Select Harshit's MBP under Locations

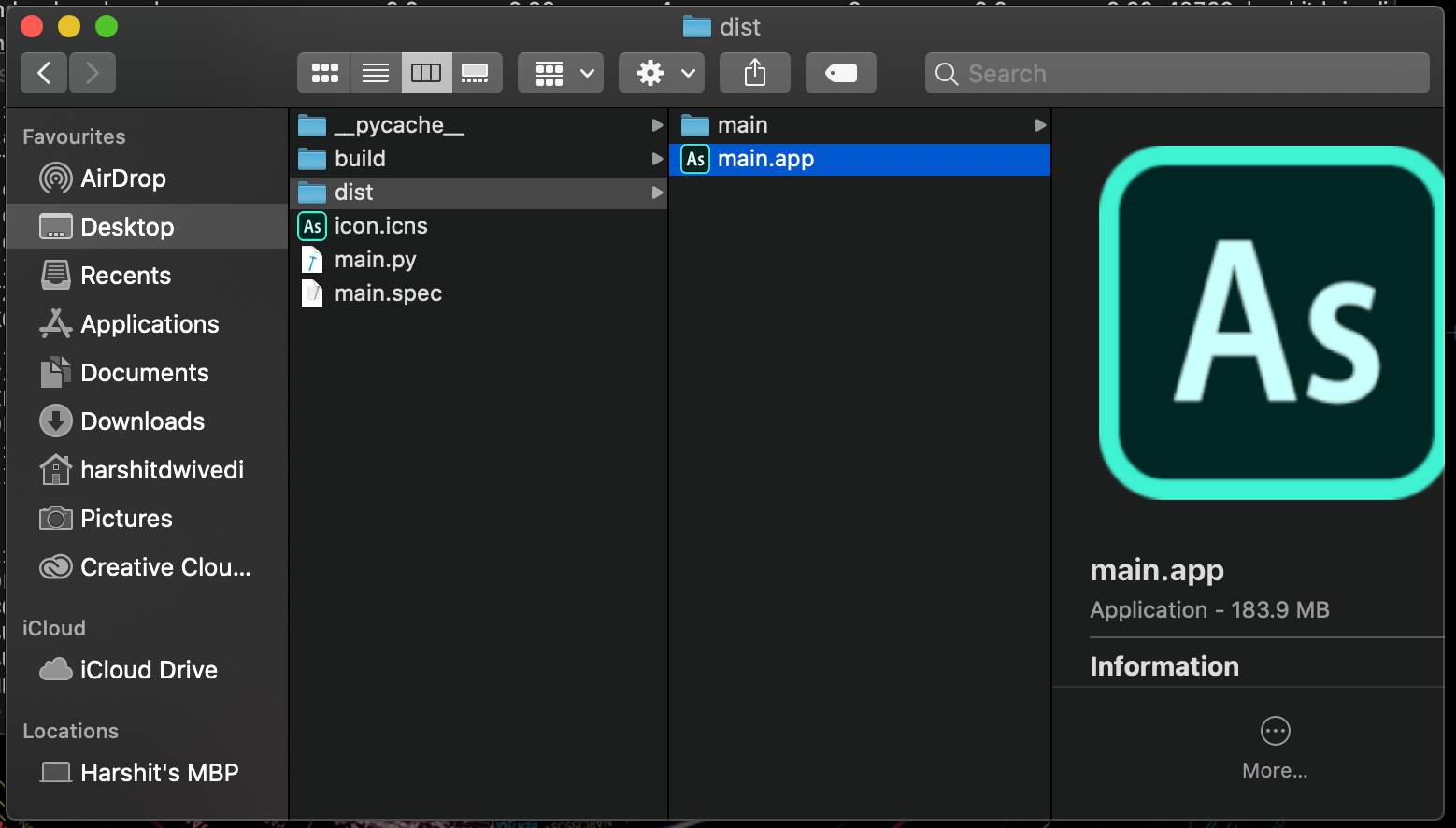pos(148,773)
